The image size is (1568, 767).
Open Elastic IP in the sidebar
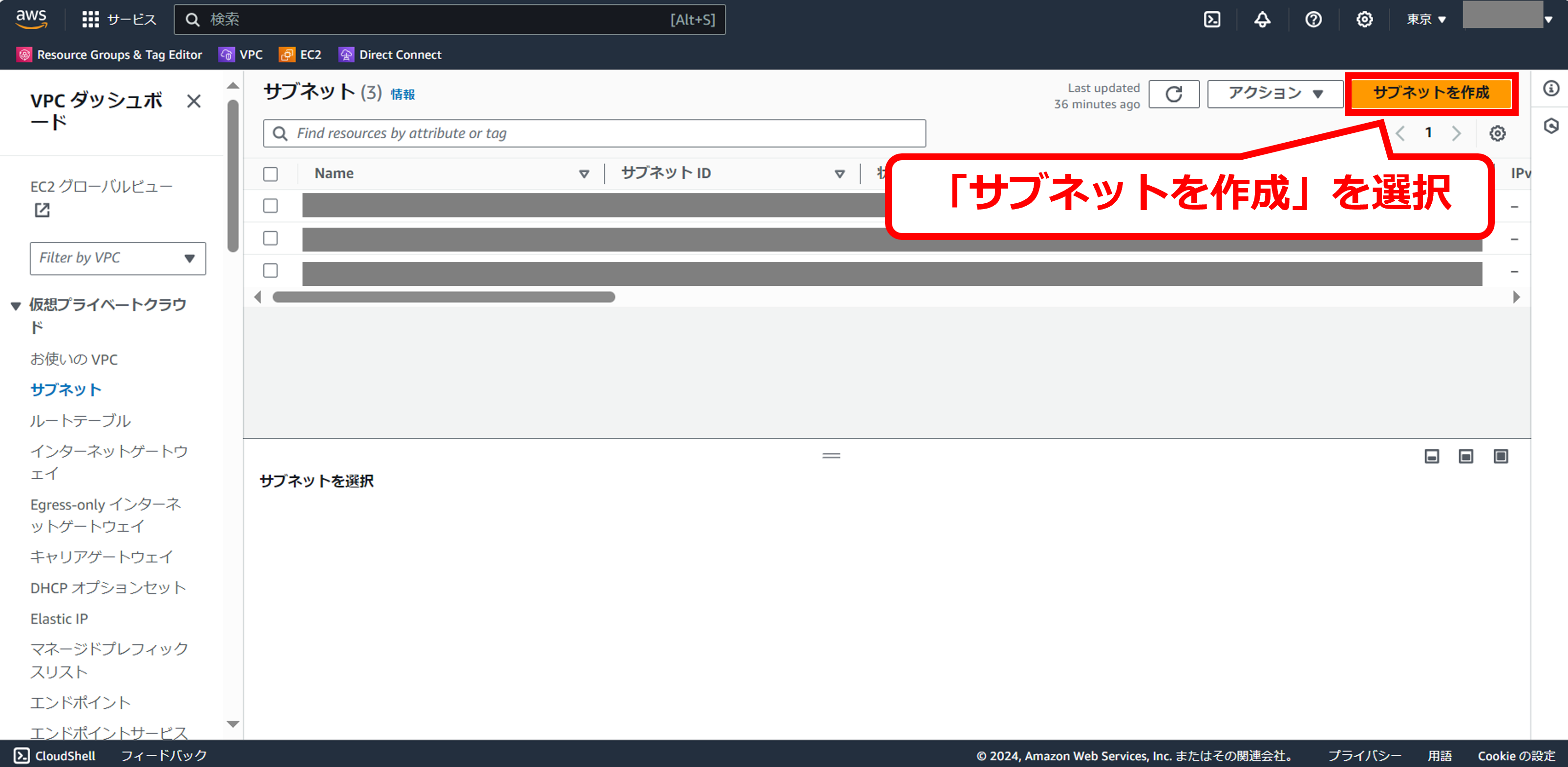[59, 618]
